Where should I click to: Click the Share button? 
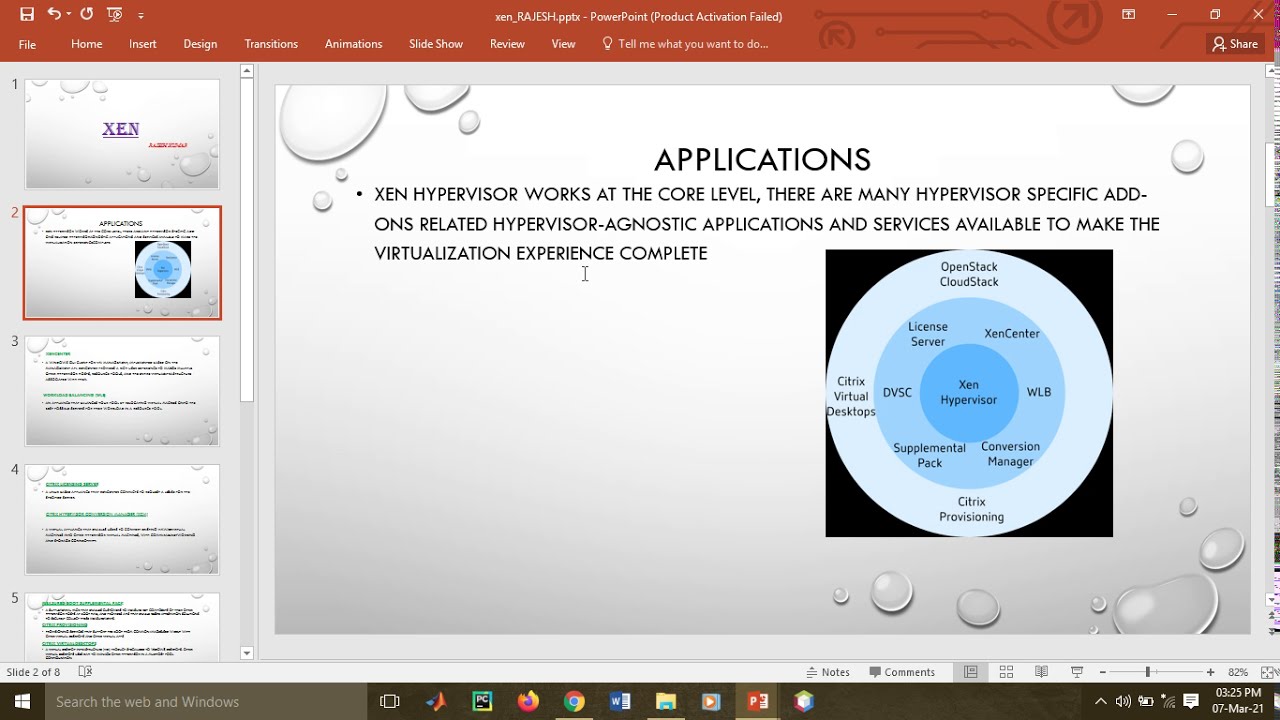[1235, 44]
